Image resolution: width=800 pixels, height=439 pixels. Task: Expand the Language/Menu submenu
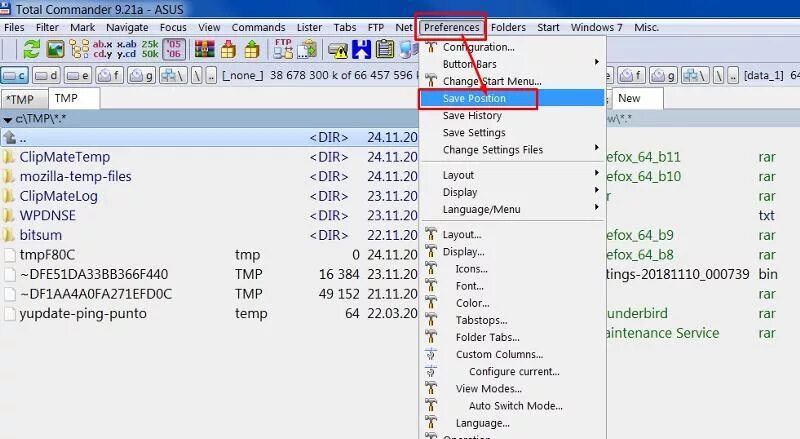[512, 209]
